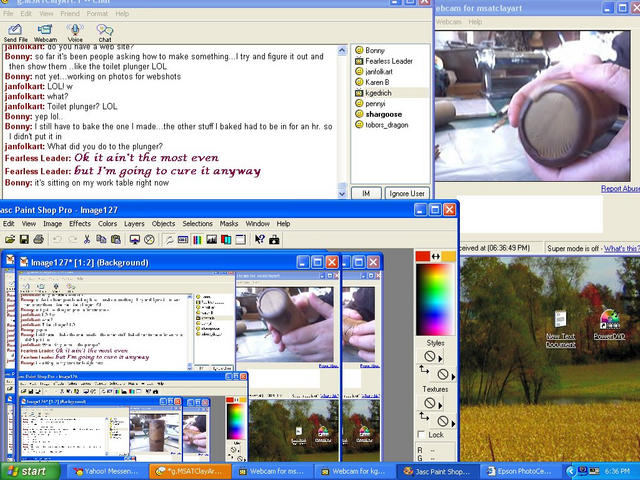The image size is (640, 480).
Task: Select New Text Document desktop icon
Action: 561,329
